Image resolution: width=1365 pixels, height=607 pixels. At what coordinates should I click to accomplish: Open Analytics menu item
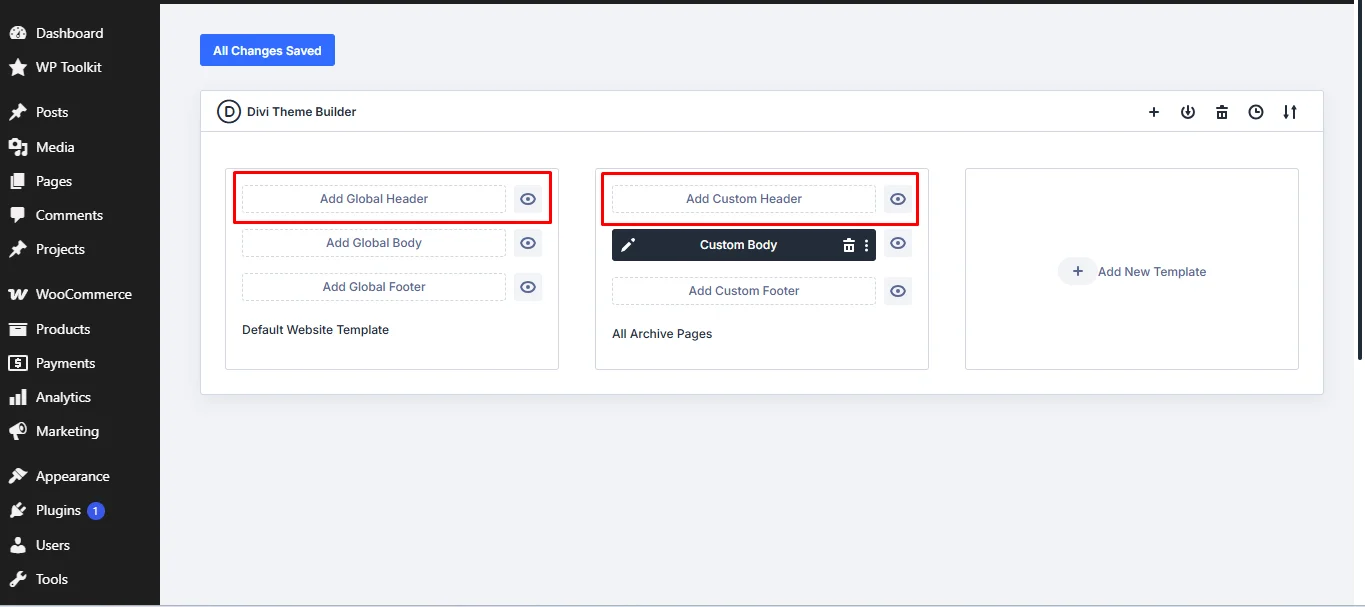click(80, 397)
